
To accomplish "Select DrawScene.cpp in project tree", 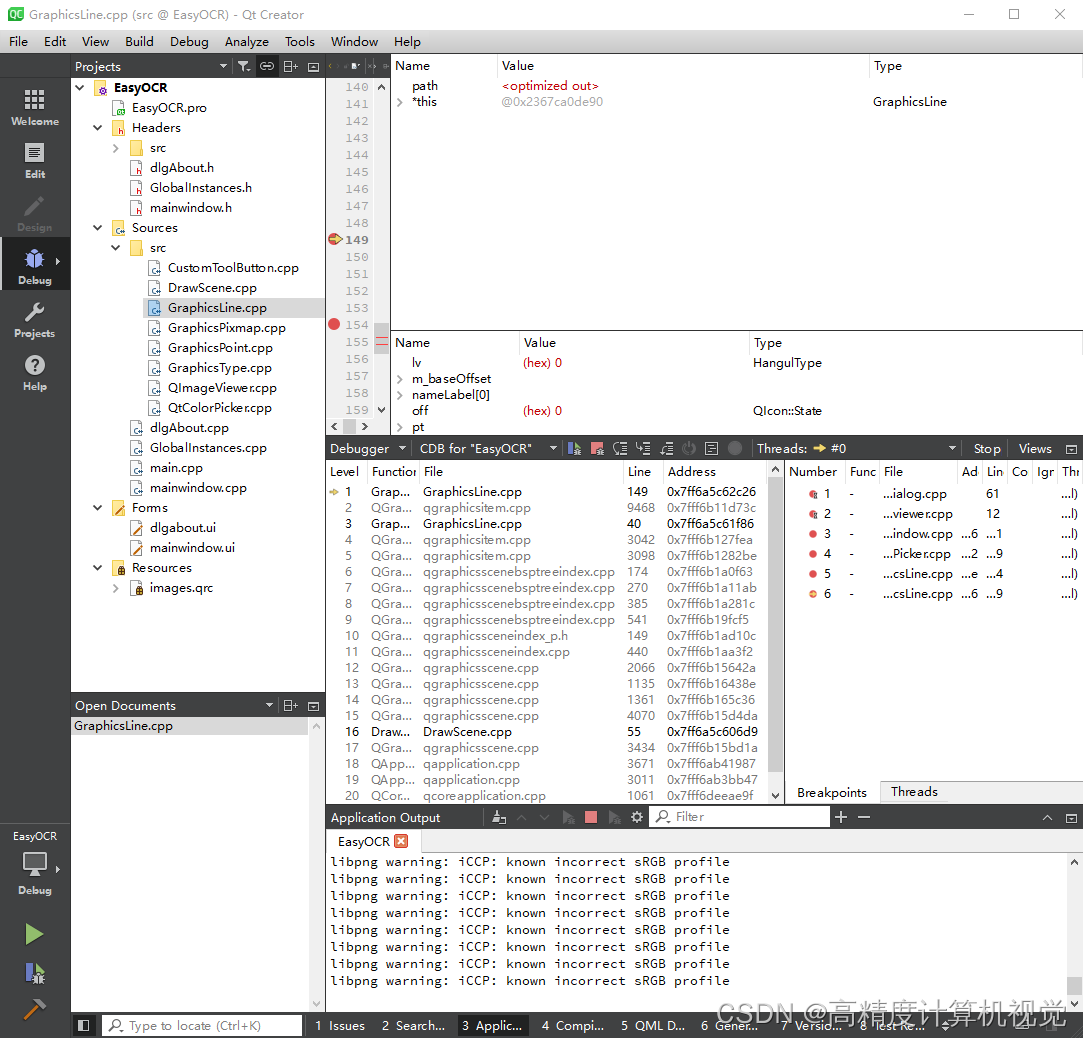I will 212,288.
